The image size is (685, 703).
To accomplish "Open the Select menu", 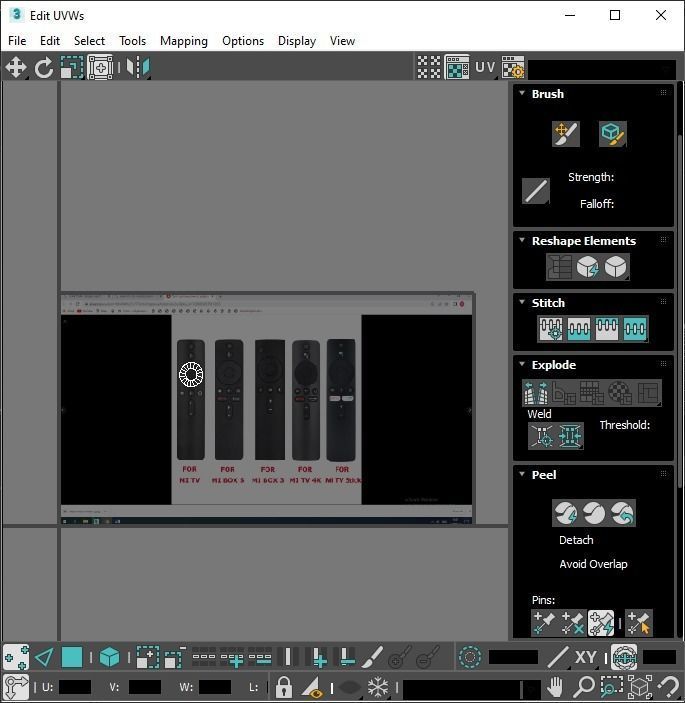I will [x=89, y=41].
